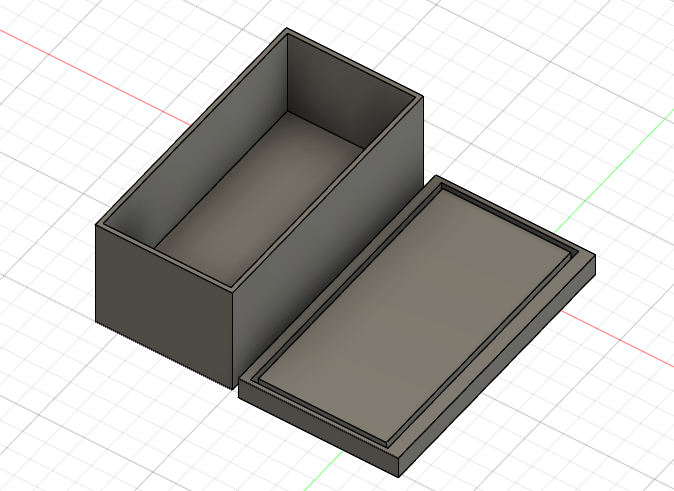Click the green axis line above the lid
This screenshot has height=491, width=674.
coord(615,170)
